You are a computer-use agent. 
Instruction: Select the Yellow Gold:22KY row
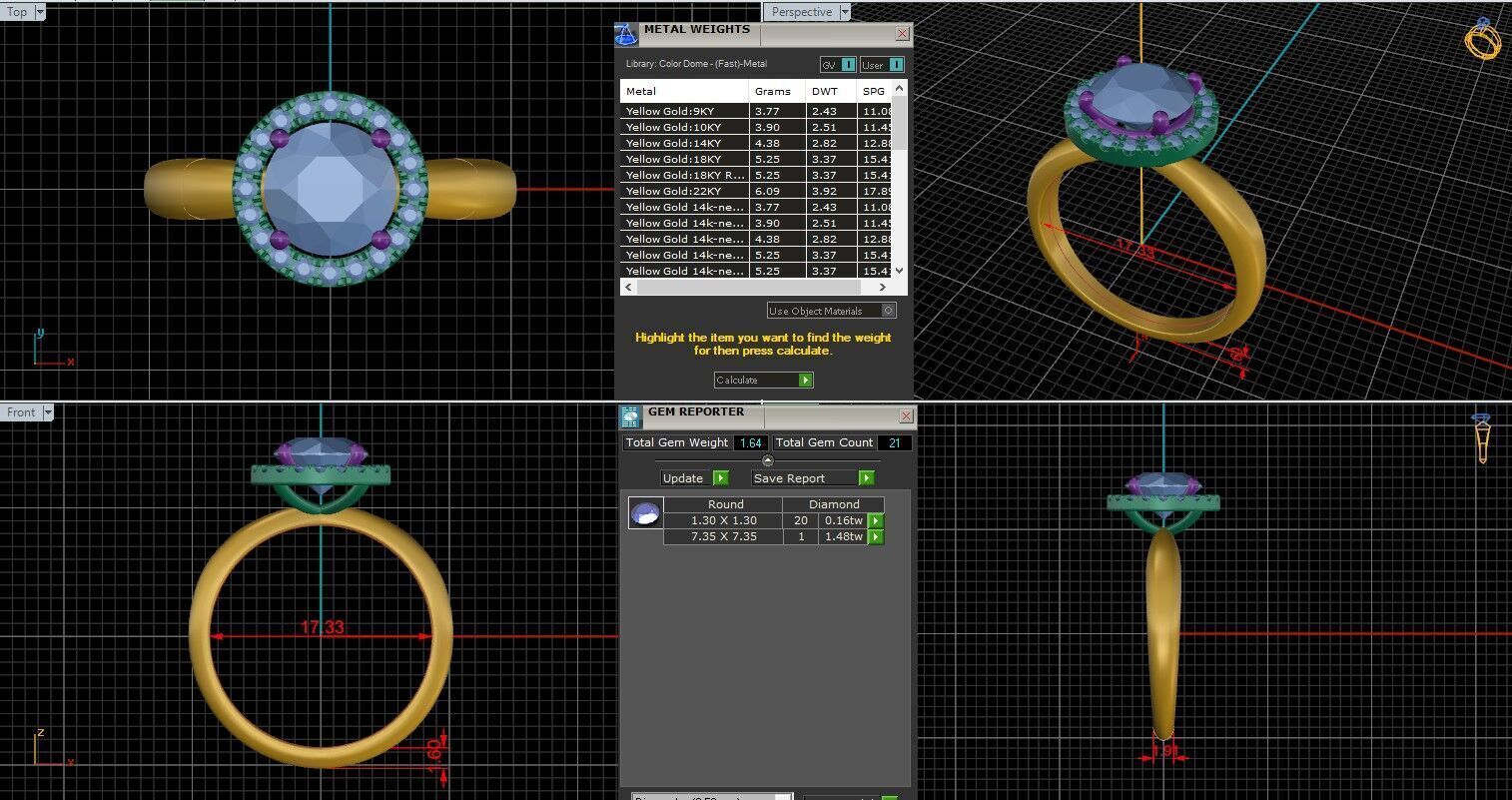coord(756,191)
